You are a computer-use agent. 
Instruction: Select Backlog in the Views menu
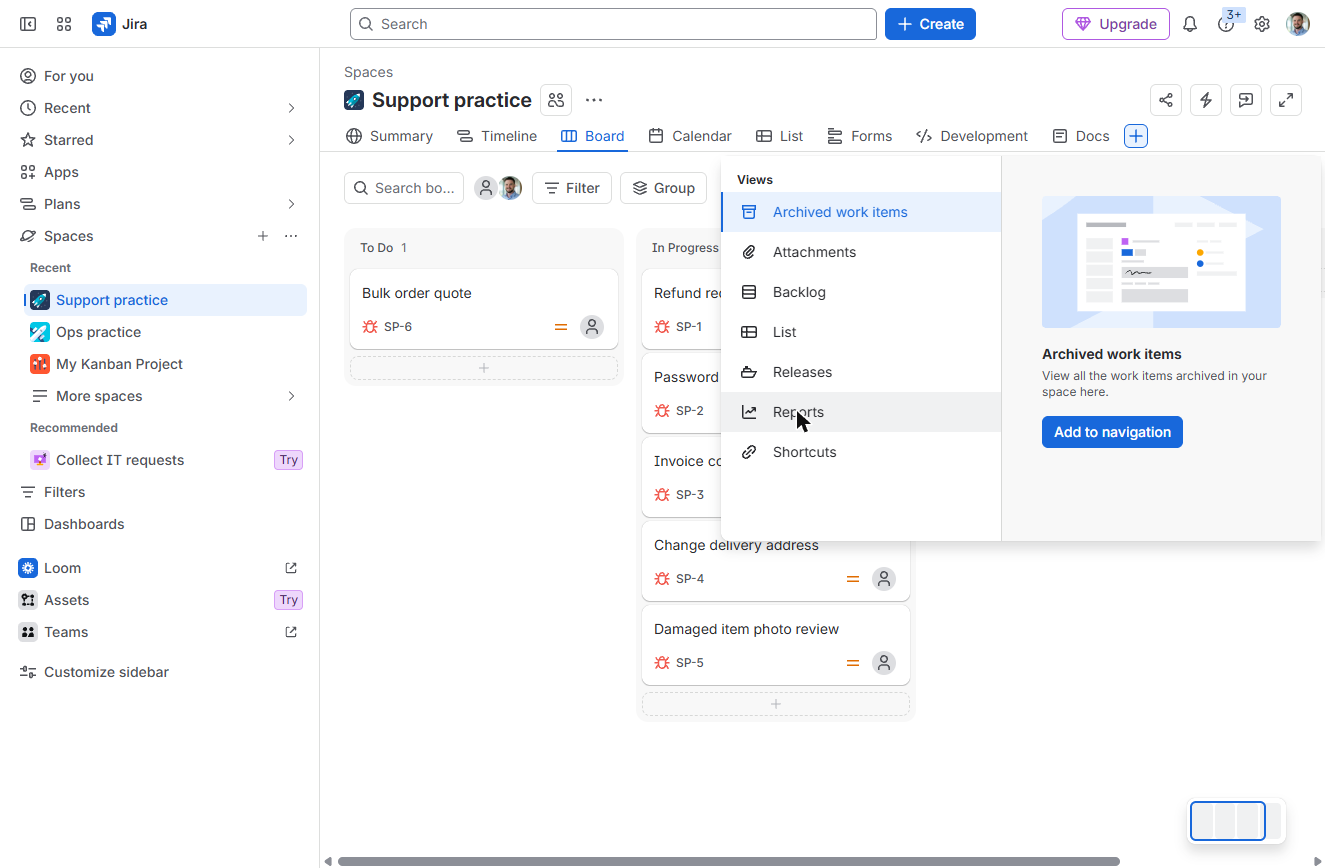click(861, 292)
